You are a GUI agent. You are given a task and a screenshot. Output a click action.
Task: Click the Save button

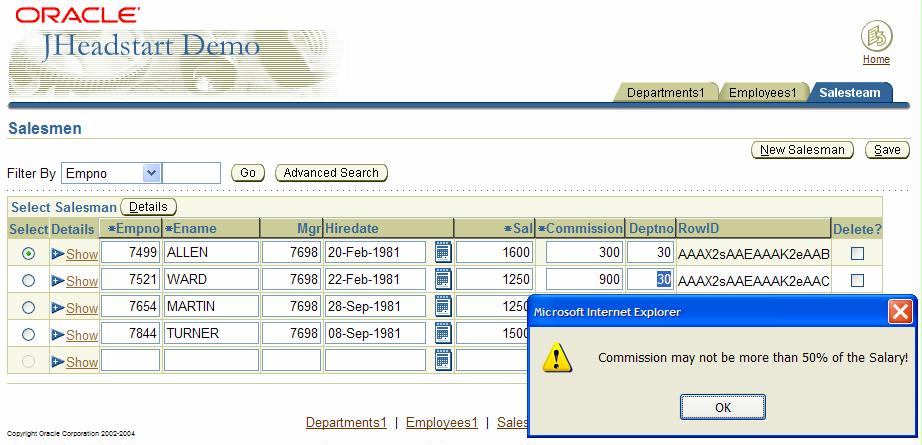coord(887,150)
